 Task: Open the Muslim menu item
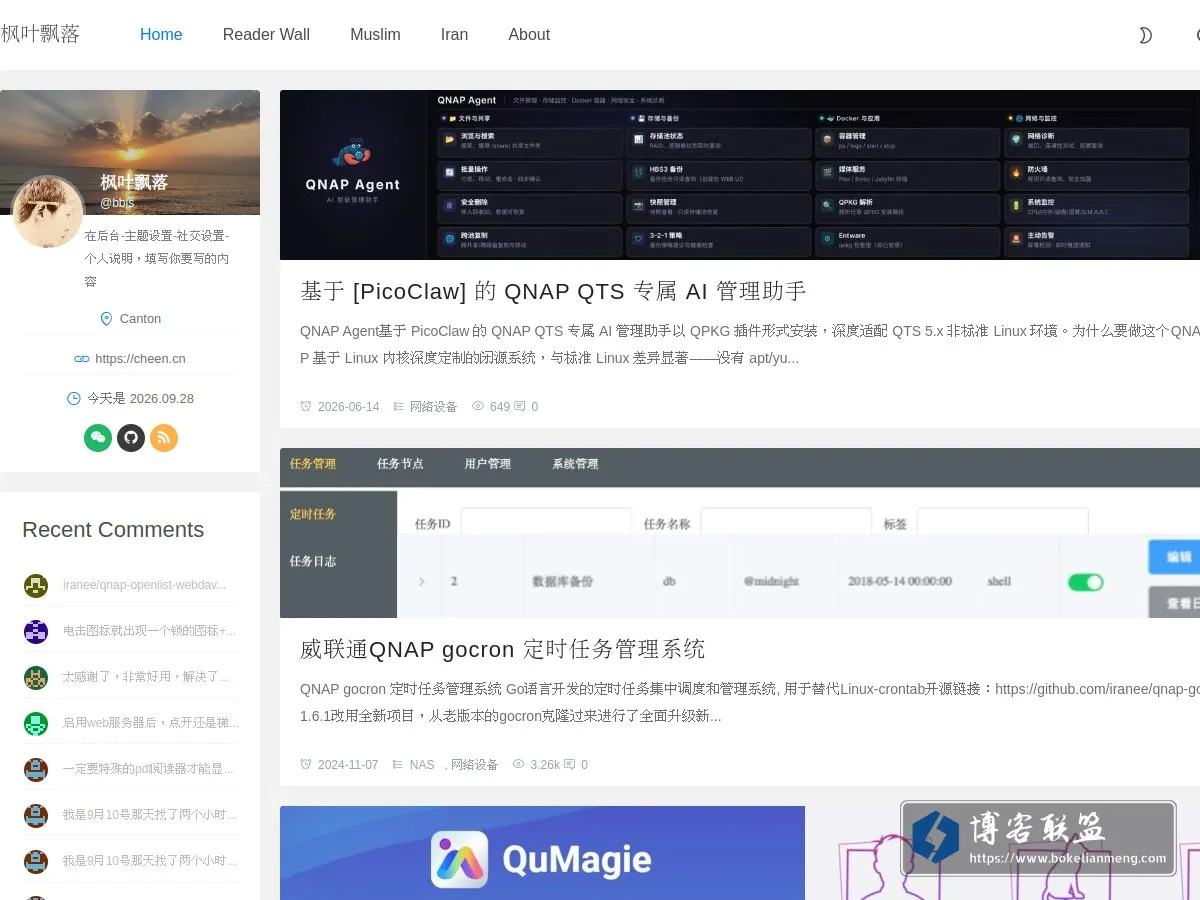pyautogui.click(x=375, y=35)
